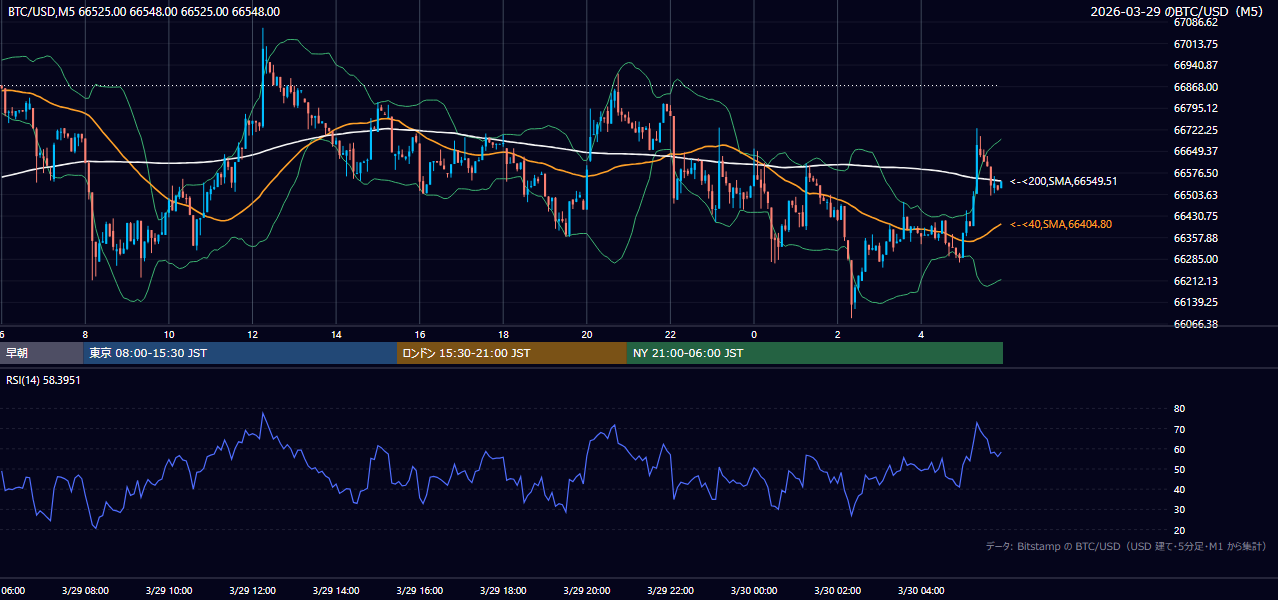Click date axis label 3/29 10:00
Screen dimensions: 1278x600
click(169, 590)
